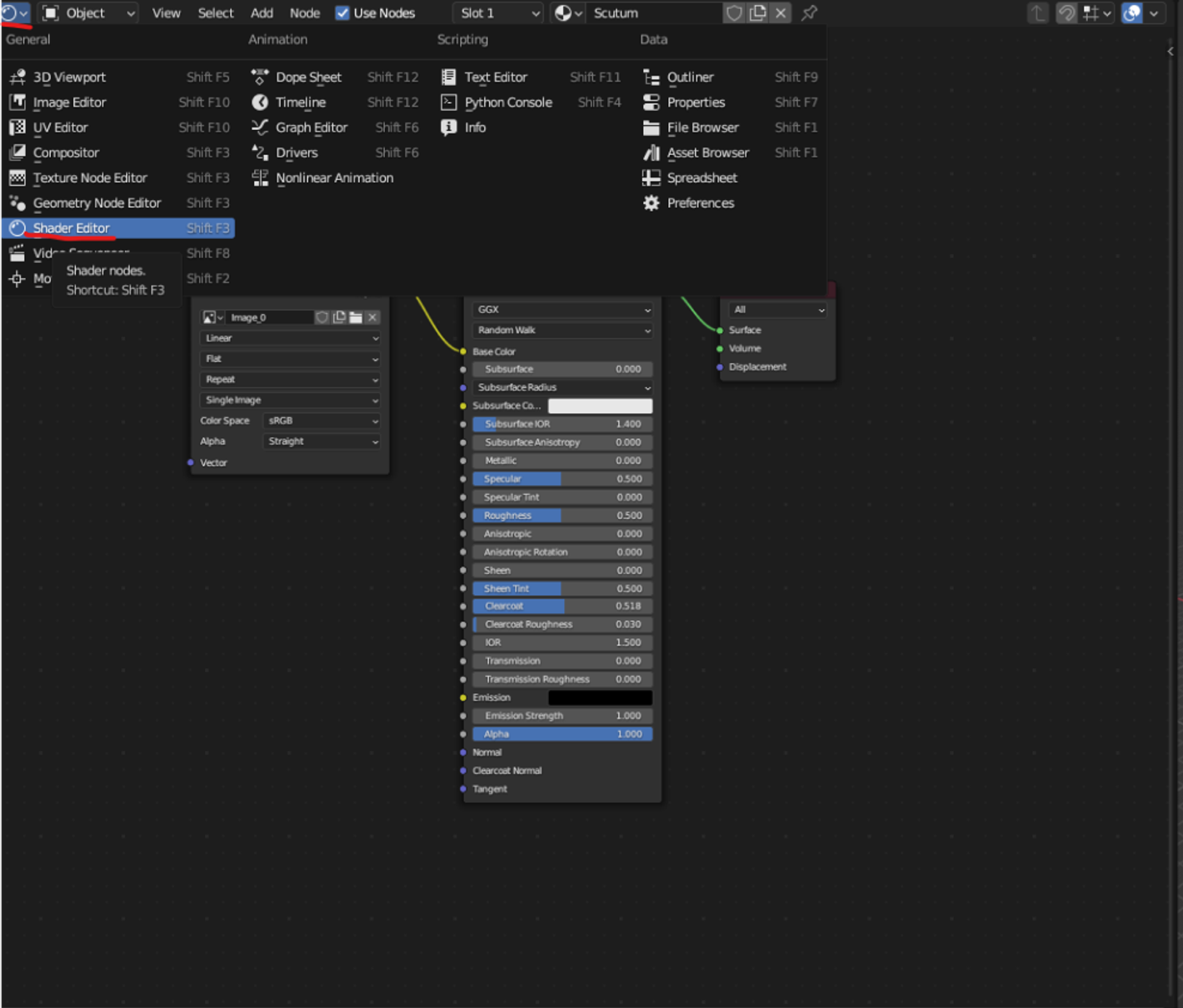Expand the GGX distribution dropdown
Image resolution: width=1183 pixels, height=1008 pixels.
562,309
